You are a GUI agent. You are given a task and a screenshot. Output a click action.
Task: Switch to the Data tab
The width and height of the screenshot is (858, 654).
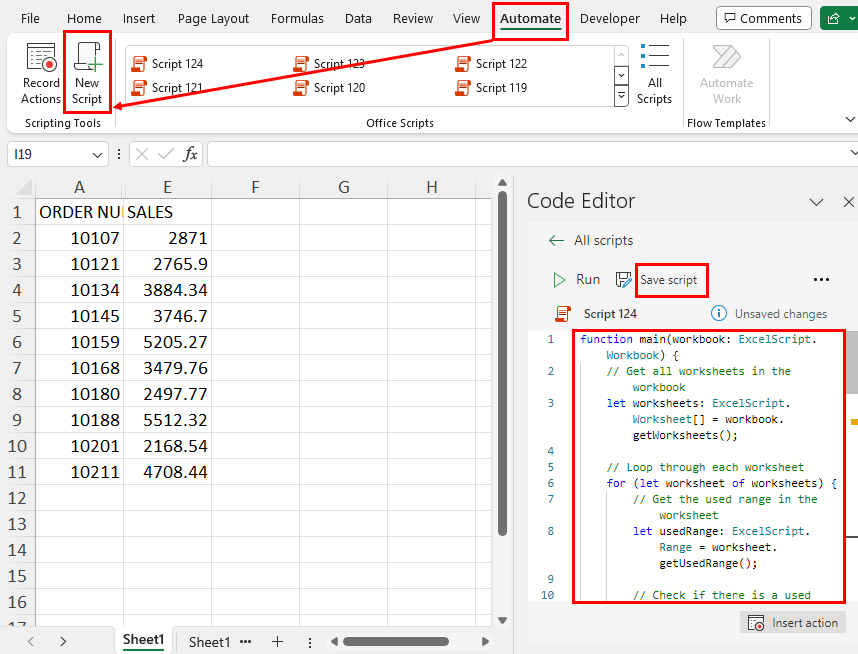click(358, 19)
